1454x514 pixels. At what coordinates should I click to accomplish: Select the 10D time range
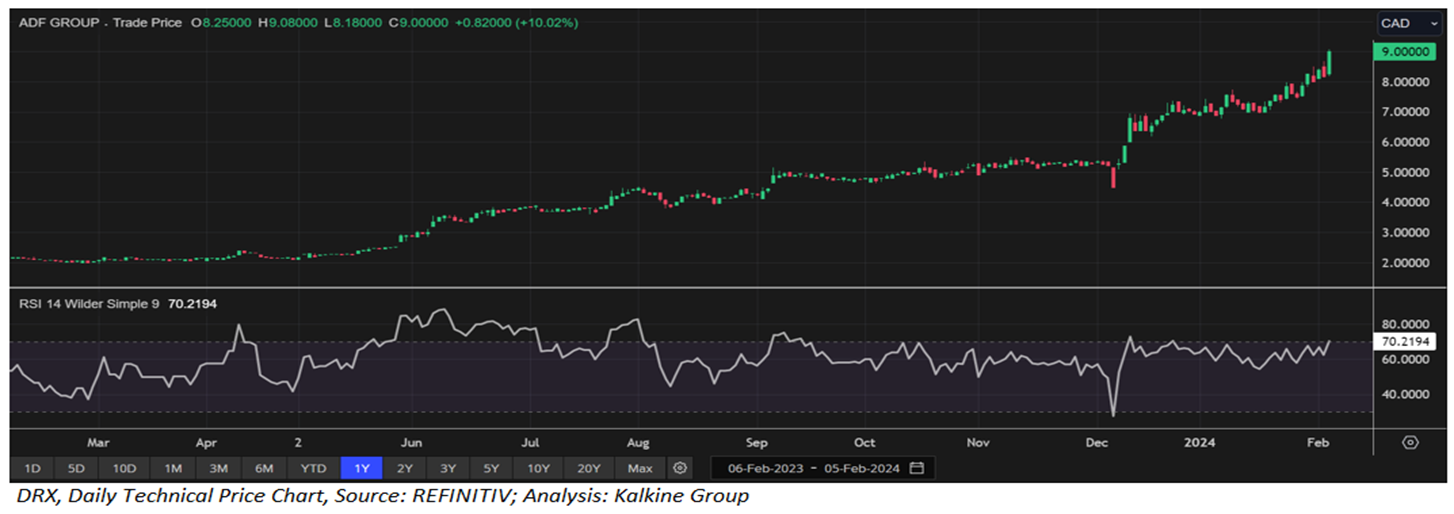click(124, 468)
